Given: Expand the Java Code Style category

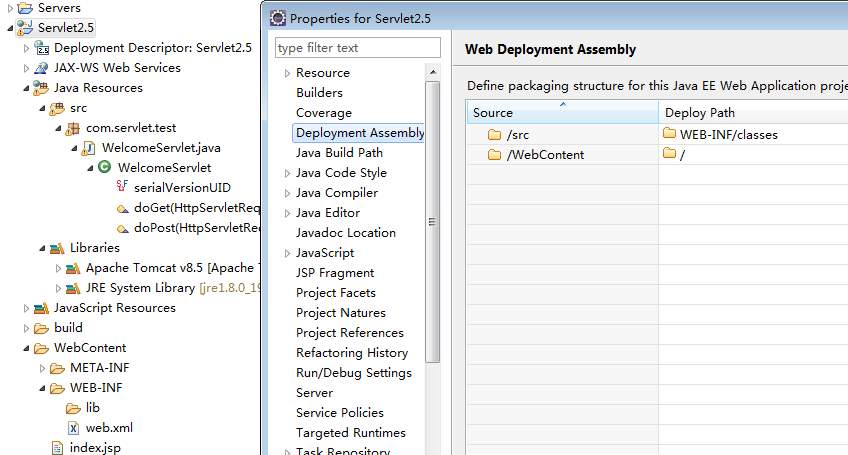Looking at the screenshot, I should click(287, 173).
